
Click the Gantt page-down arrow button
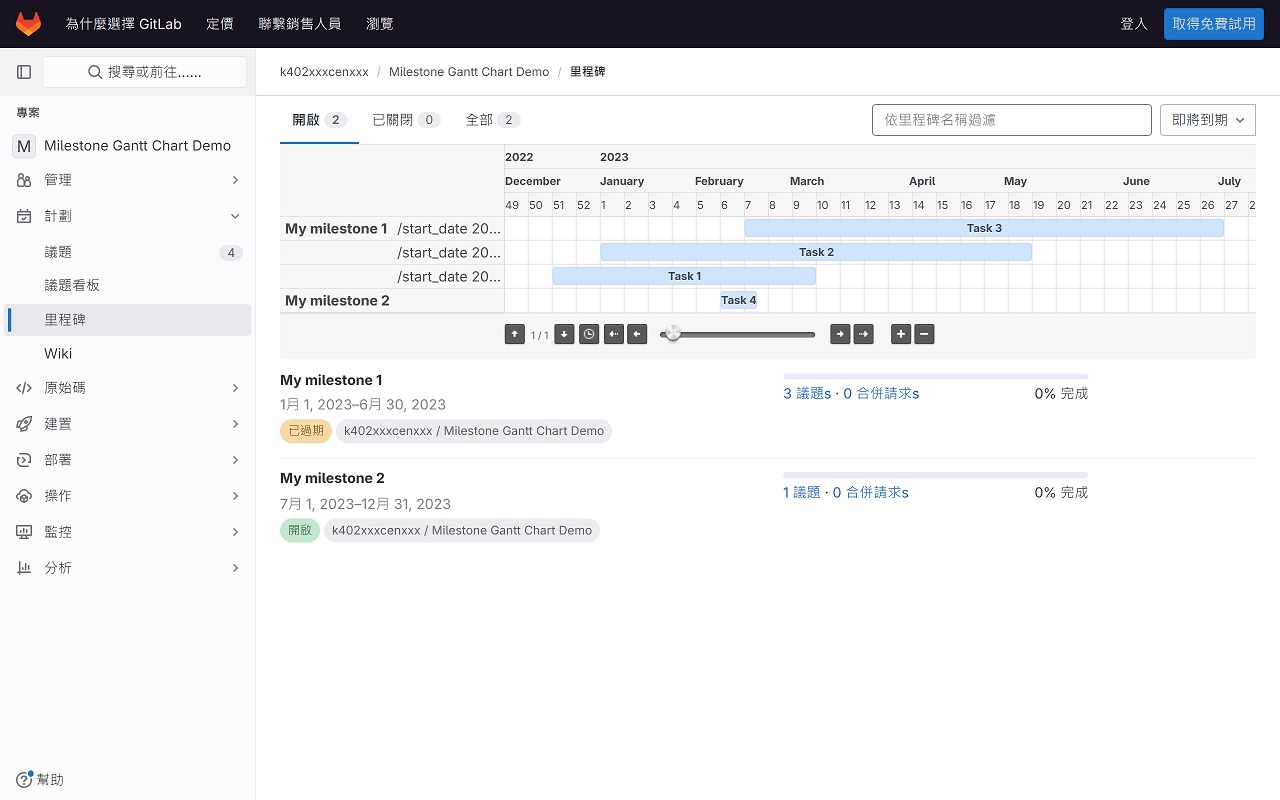coord(564,335)
